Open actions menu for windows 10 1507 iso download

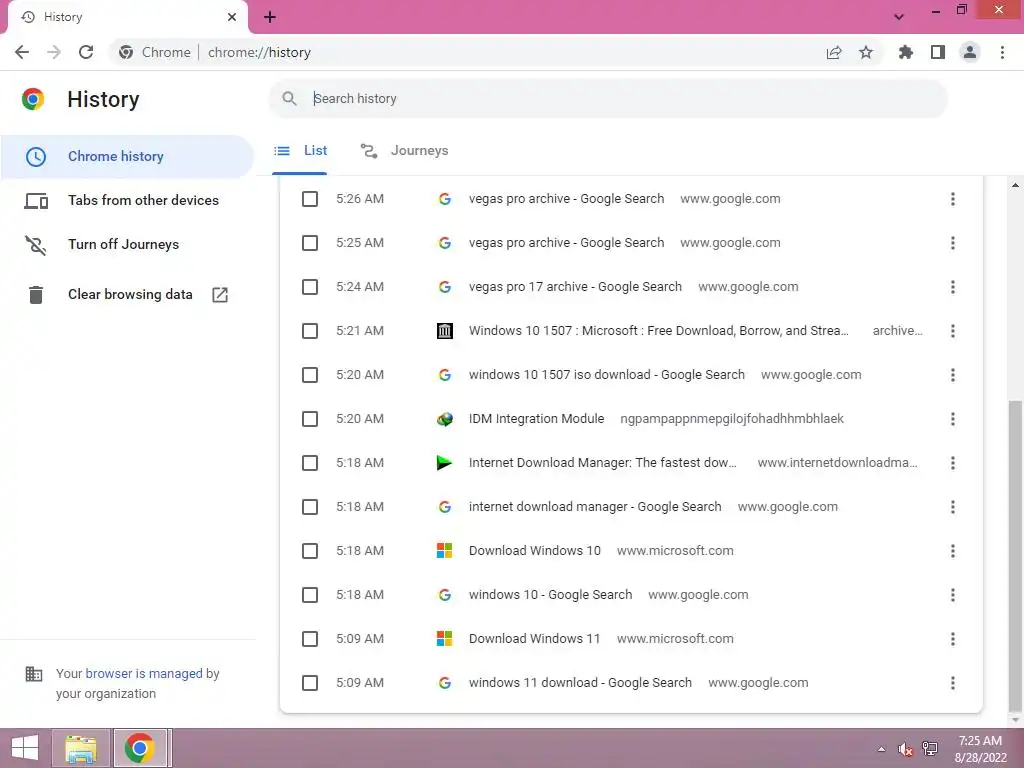[x=953, y=375]
